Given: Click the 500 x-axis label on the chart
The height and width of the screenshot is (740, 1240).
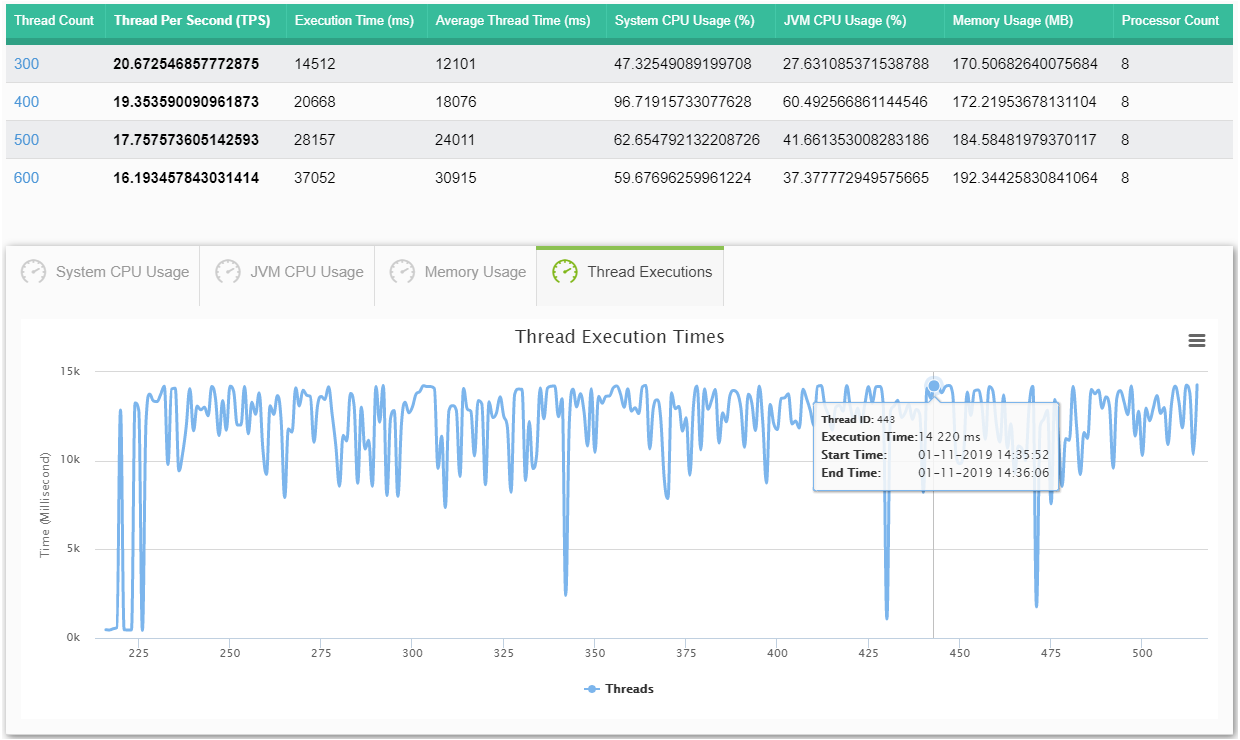Looking at the screenshot, I should click(x=1142, y=653).
